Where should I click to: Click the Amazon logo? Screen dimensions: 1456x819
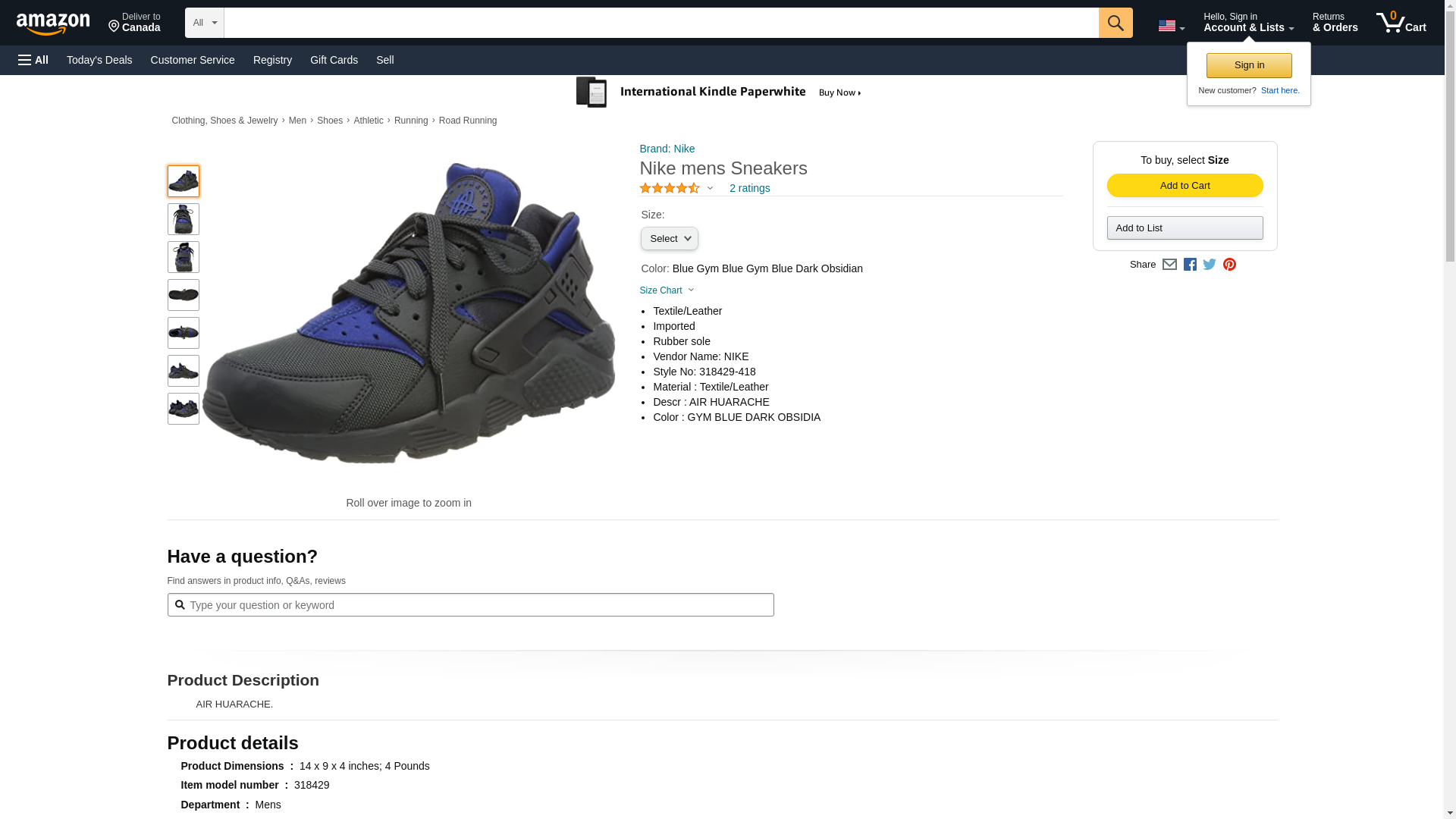point(53,24)
